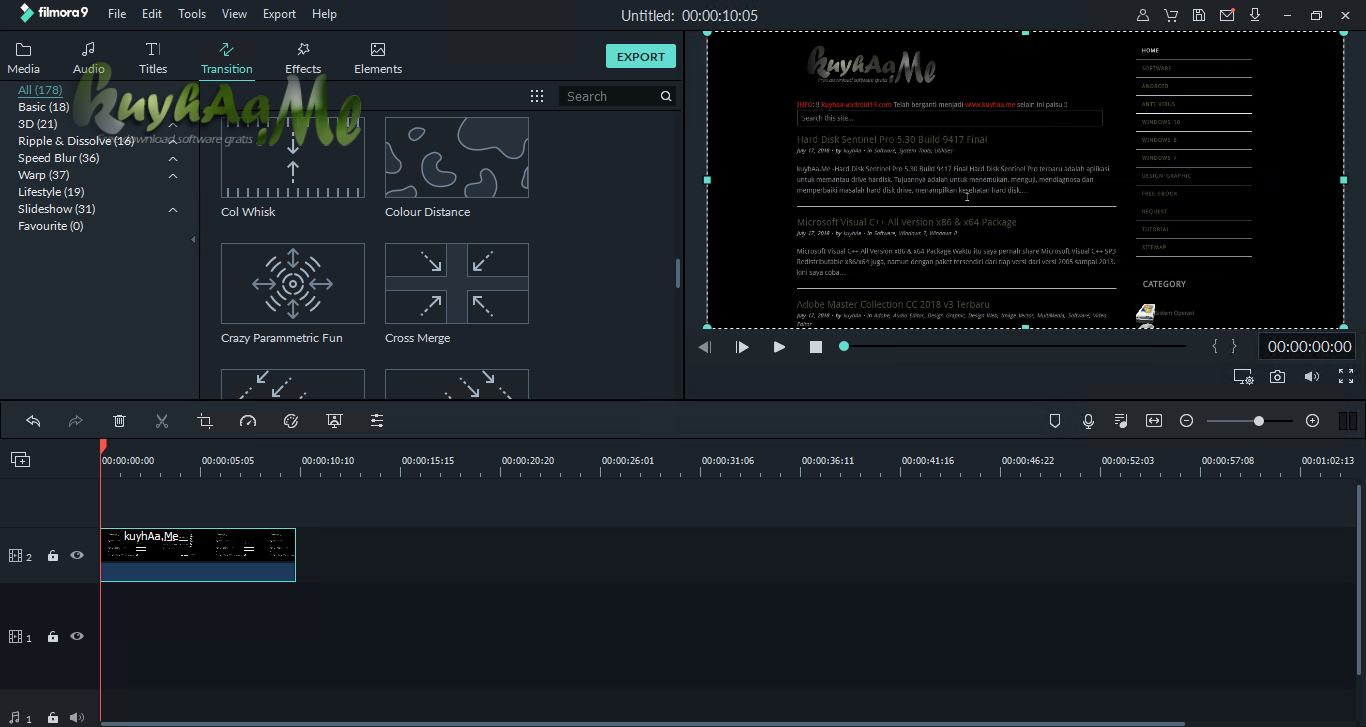This screenshot has width=1366, height=727.
Task: Hide video track 1 with eye icon
Action: pos(77,637)
